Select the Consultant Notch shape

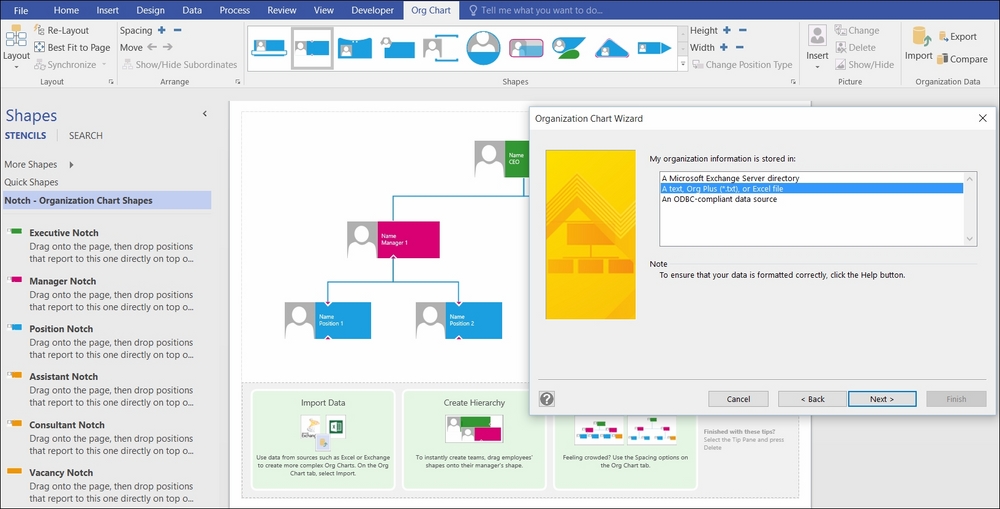click(x=101, y=438)
